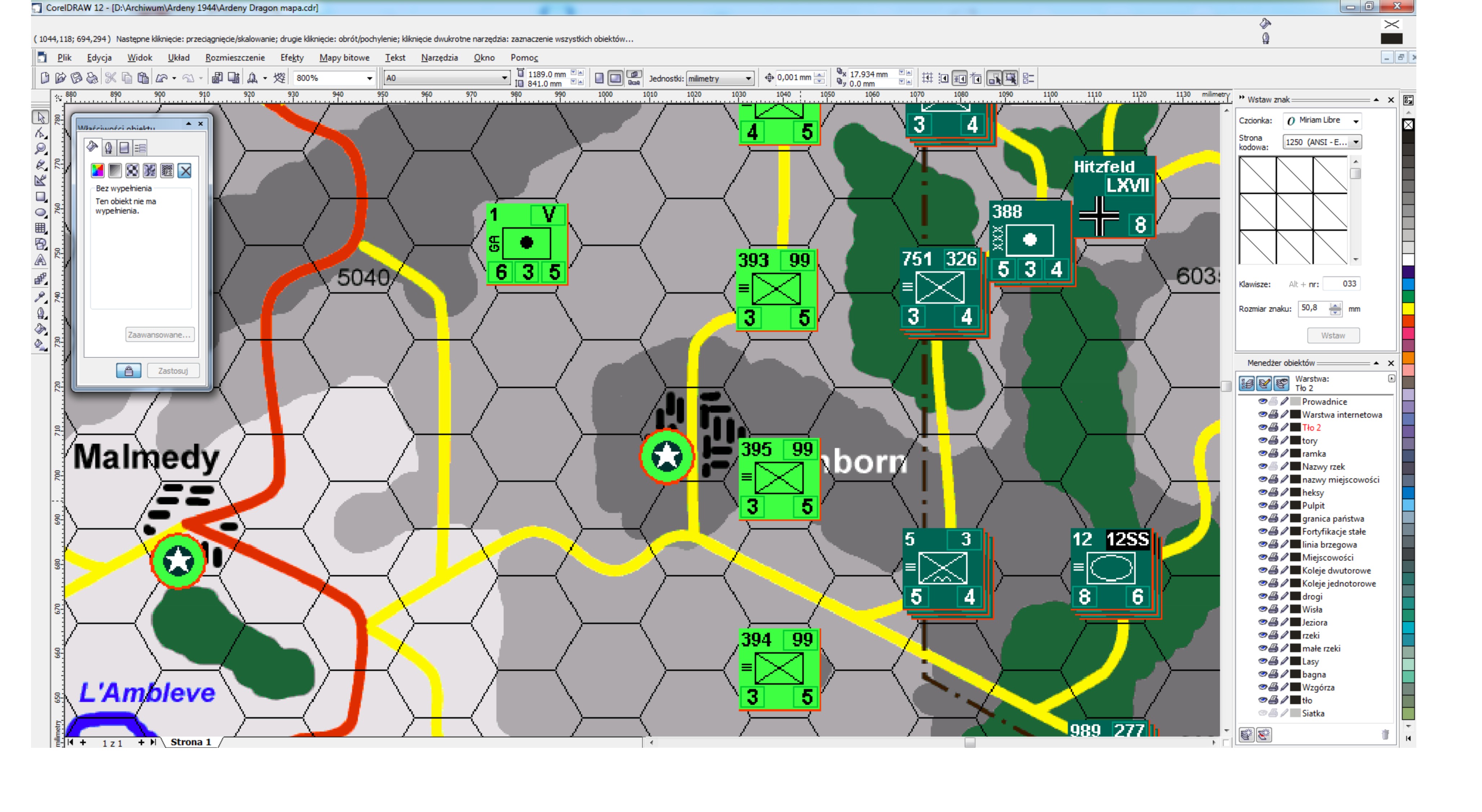Choose the Rectangle tool
This screenshot has height=812, width=1482.
40,197
